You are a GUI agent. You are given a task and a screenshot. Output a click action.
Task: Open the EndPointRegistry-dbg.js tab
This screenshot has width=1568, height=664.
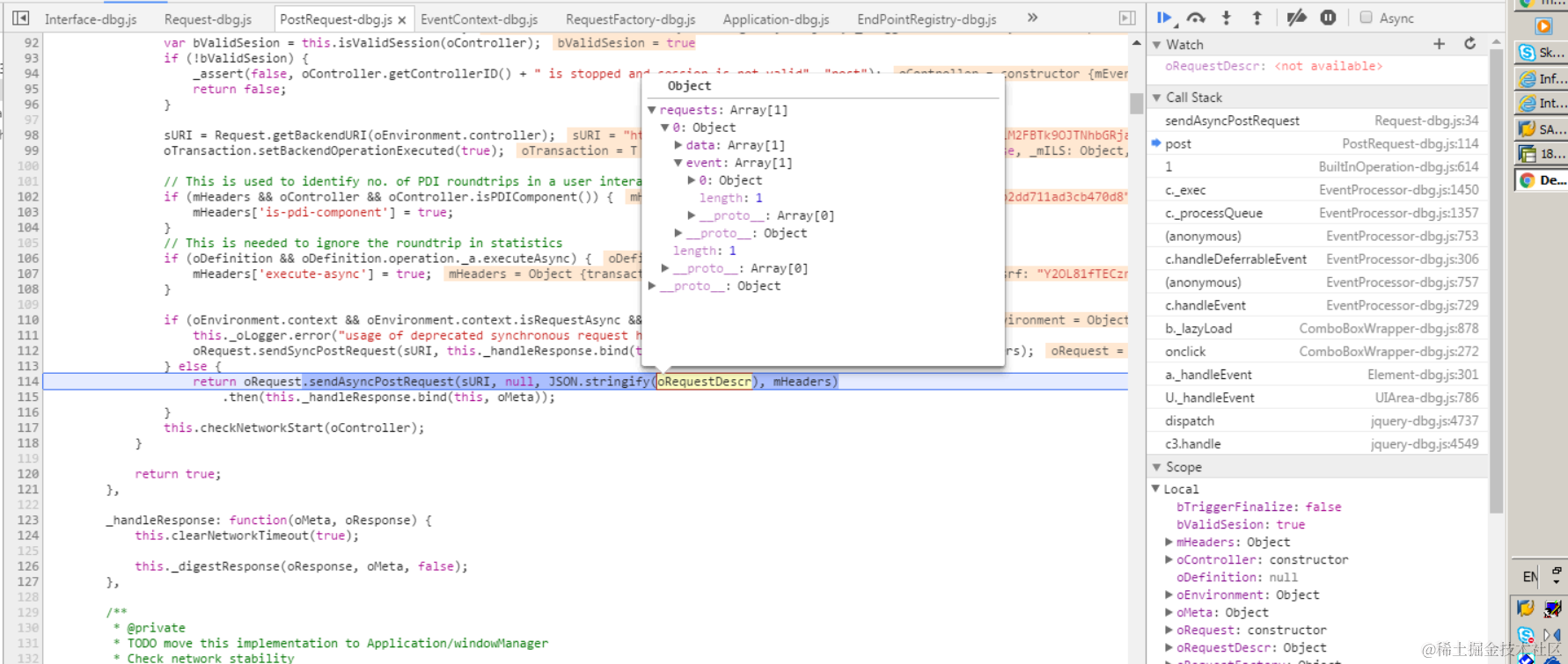[x=927, y=18]
